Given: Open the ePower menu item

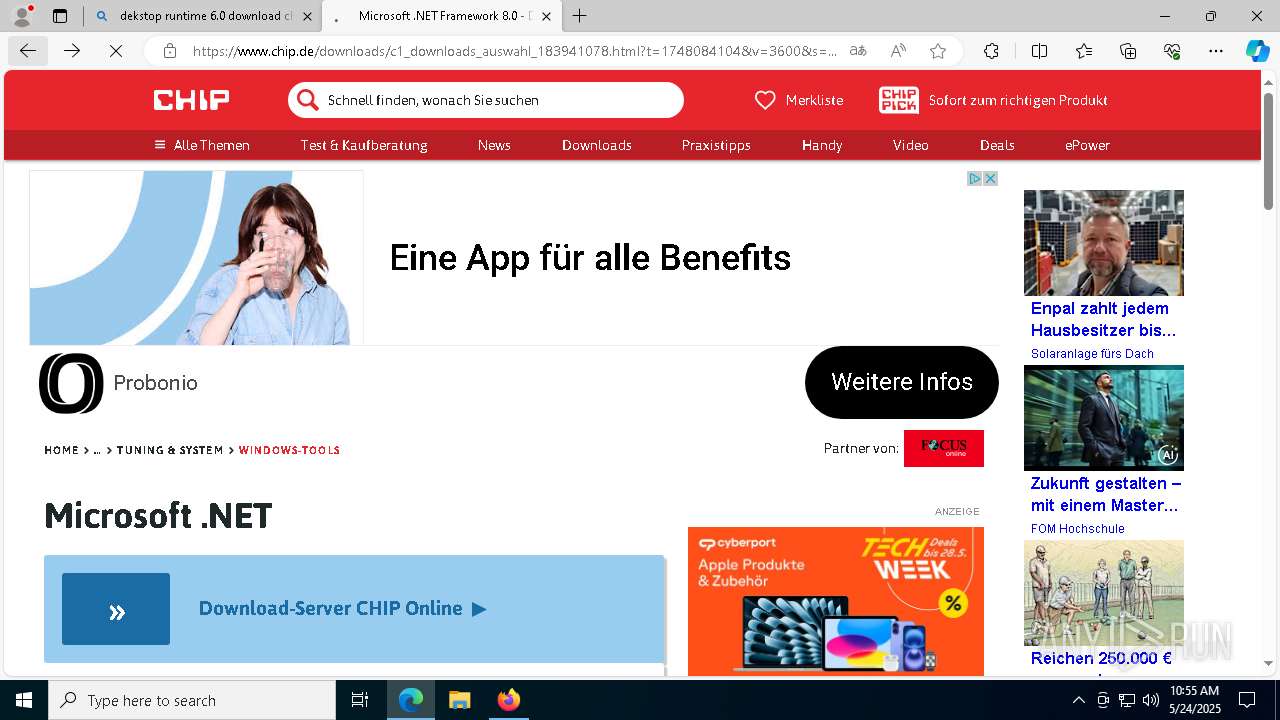Looking at the screenshot, I should [x=1088, y=145].
